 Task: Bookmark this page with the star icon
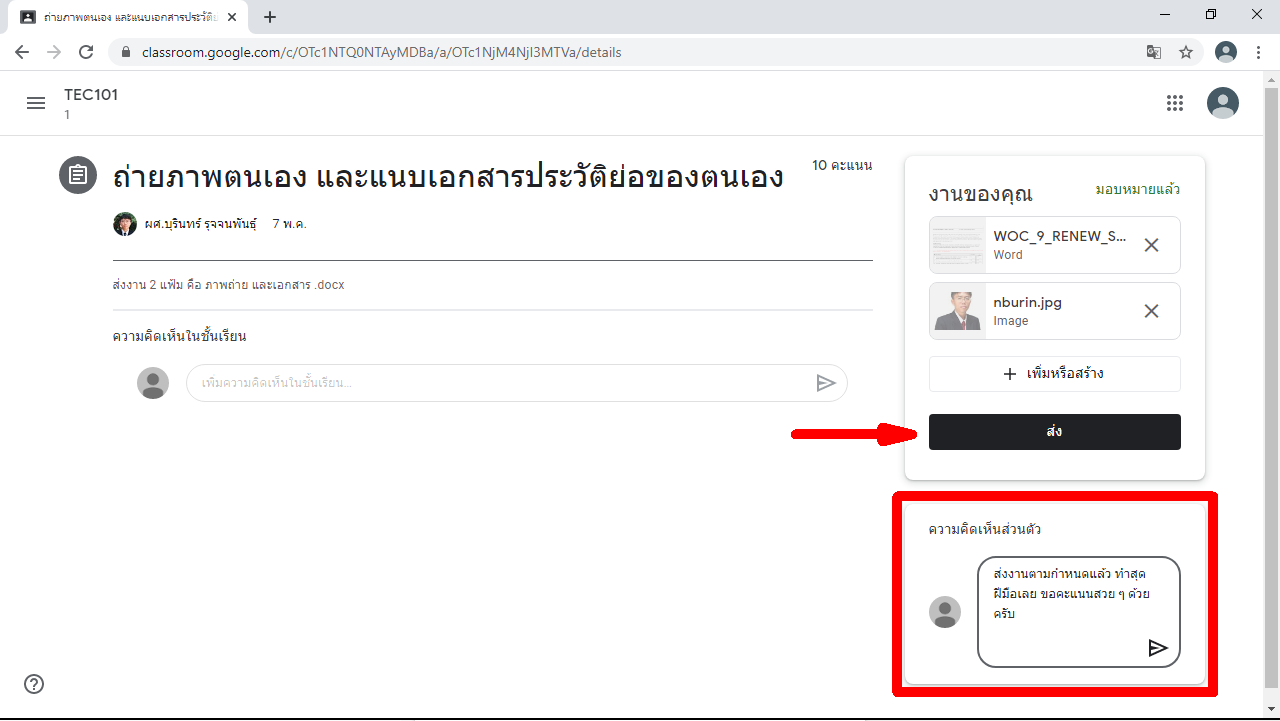[x=1186, y=52]
